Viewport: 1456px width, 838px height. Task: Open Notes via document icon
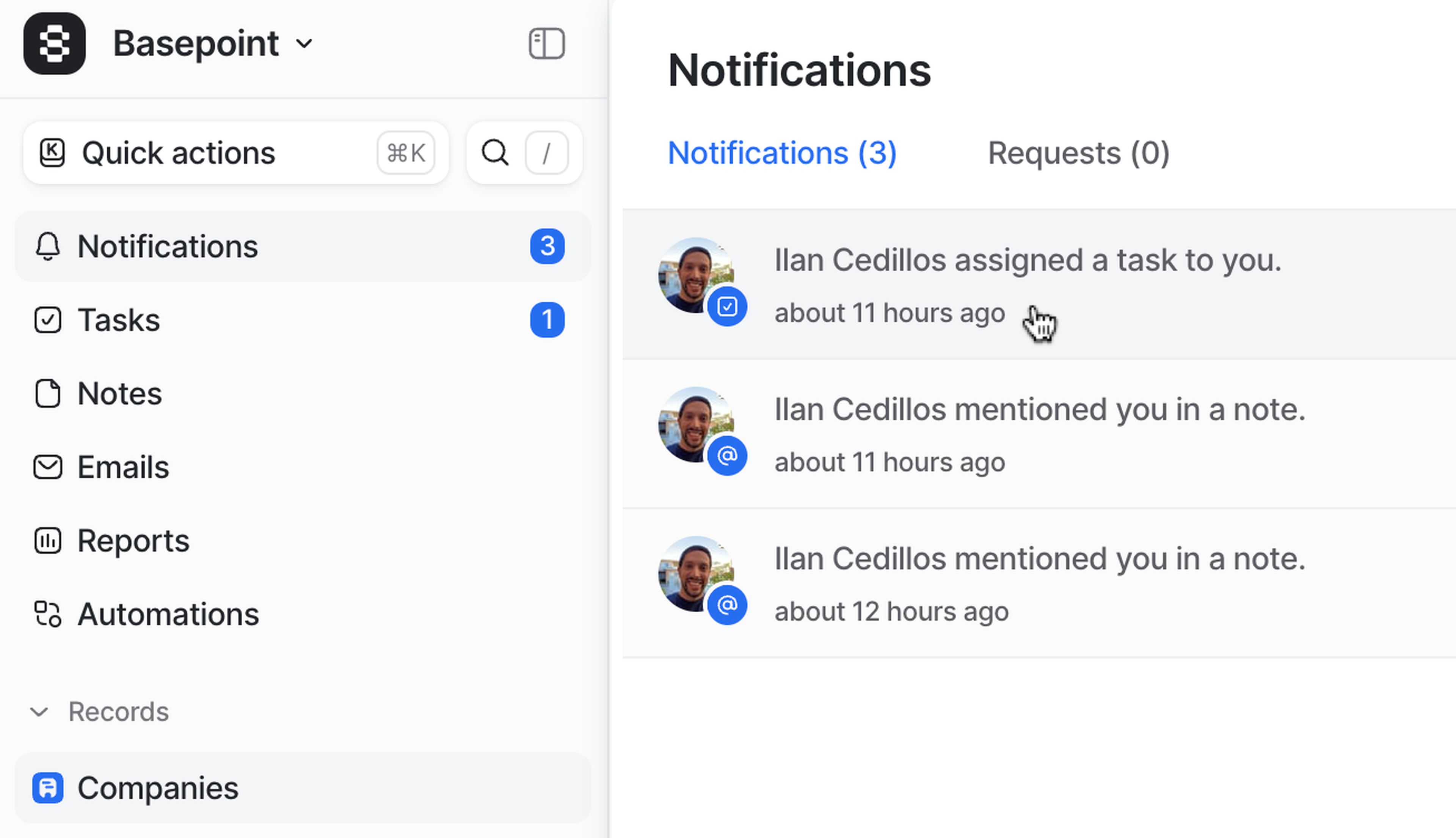(x=48, y=394)
